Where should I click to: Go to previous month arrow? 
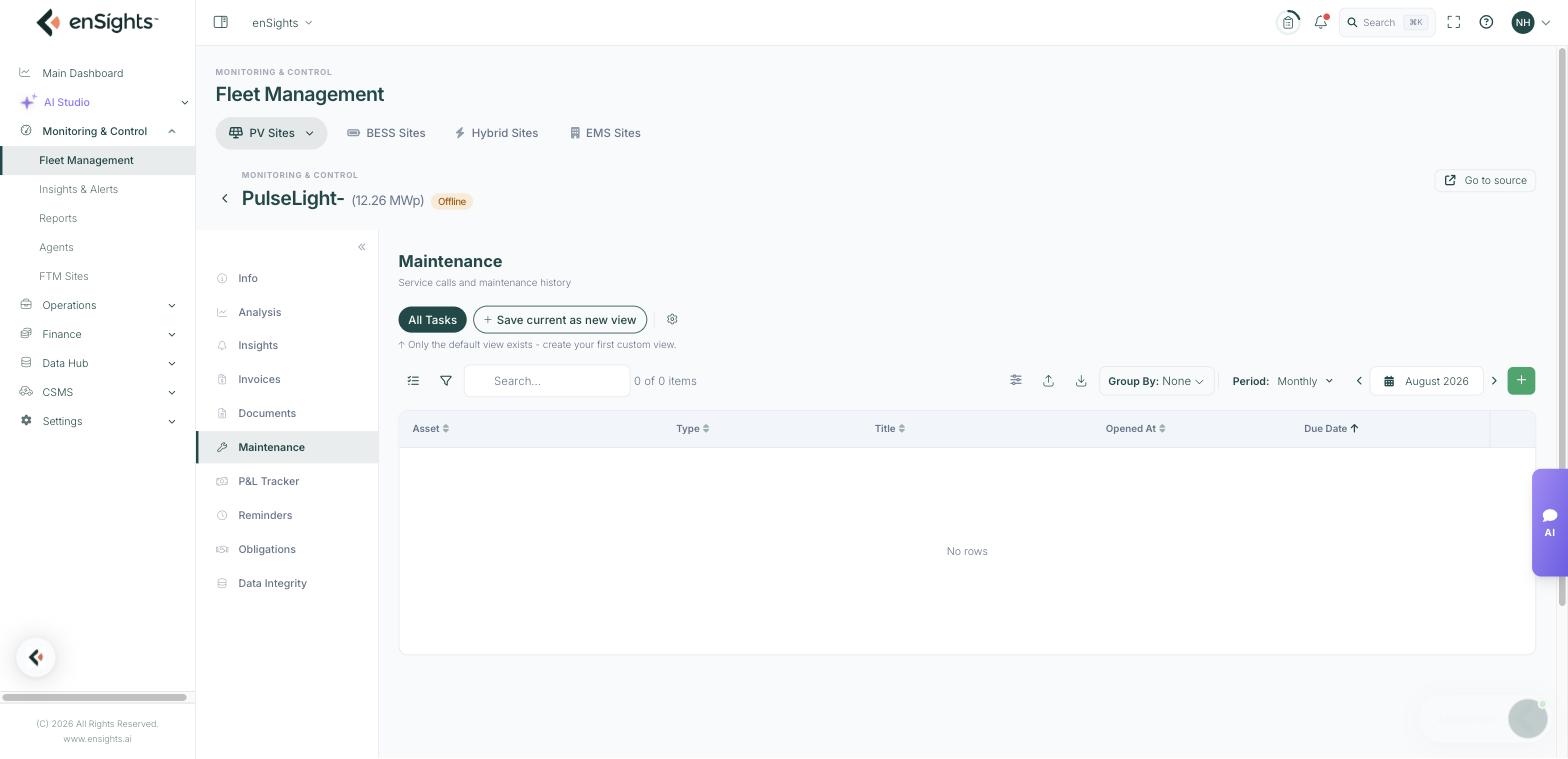[x=1359, y=381]
